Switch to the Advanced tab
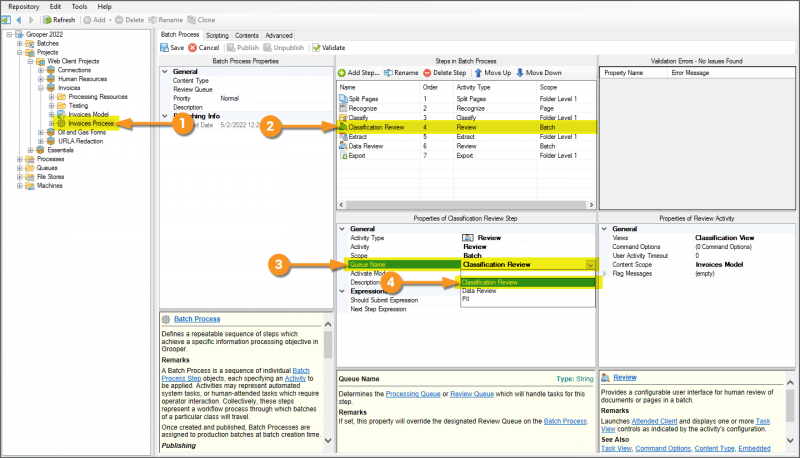The height and width of the screenshot is (458, 800). (x=279, y=35)
